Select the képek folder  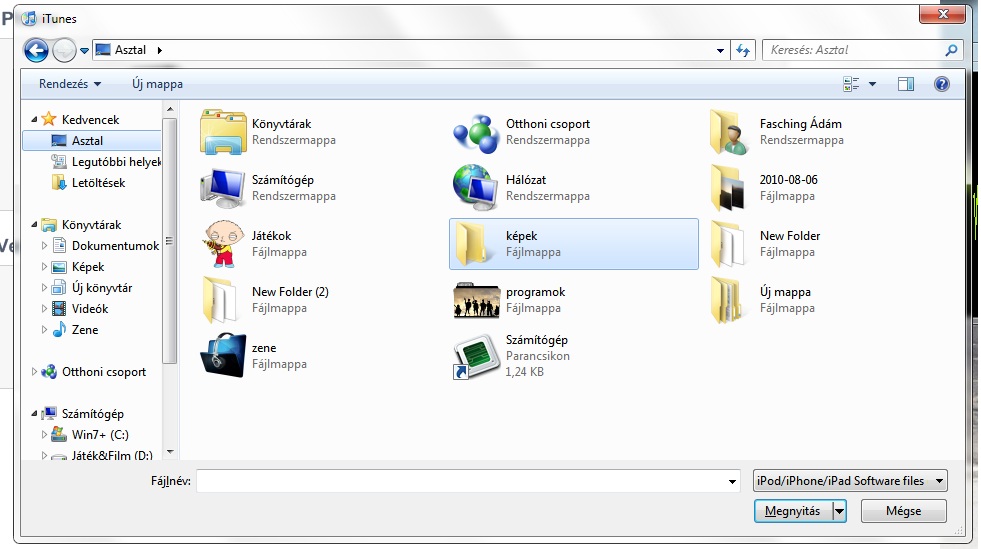point(574,244)
